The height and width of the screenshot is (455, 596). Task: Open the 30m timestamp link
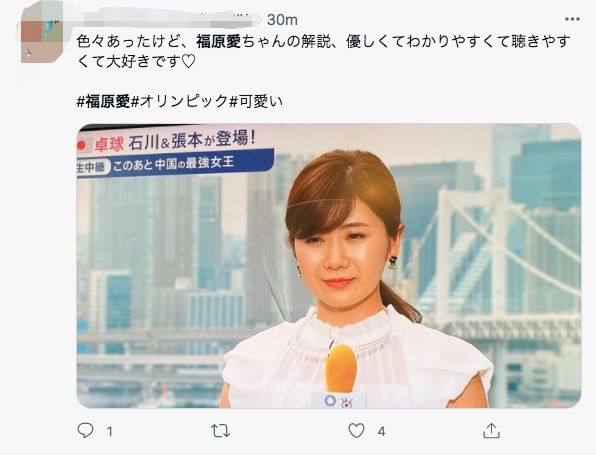[x=282, y=19]
